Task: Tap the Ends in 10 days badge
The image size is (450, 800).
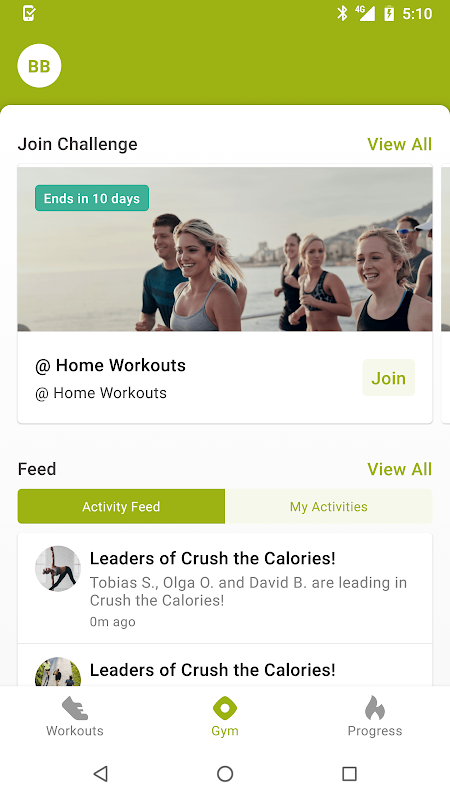Action: (92, 198)
